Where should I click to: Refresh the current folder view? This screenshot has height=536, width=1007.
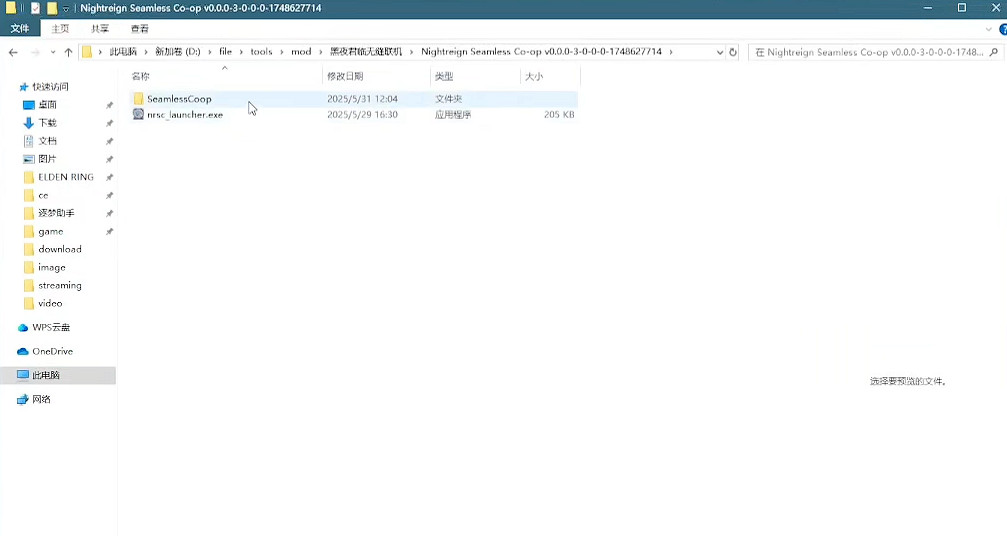point(733,52)
